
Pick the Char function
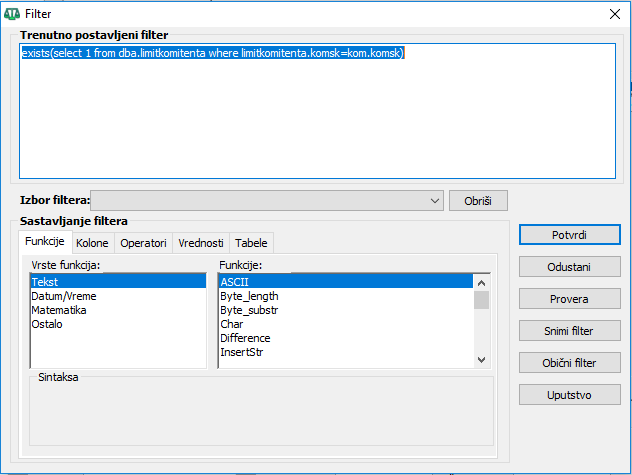click(x=346, y=324)
